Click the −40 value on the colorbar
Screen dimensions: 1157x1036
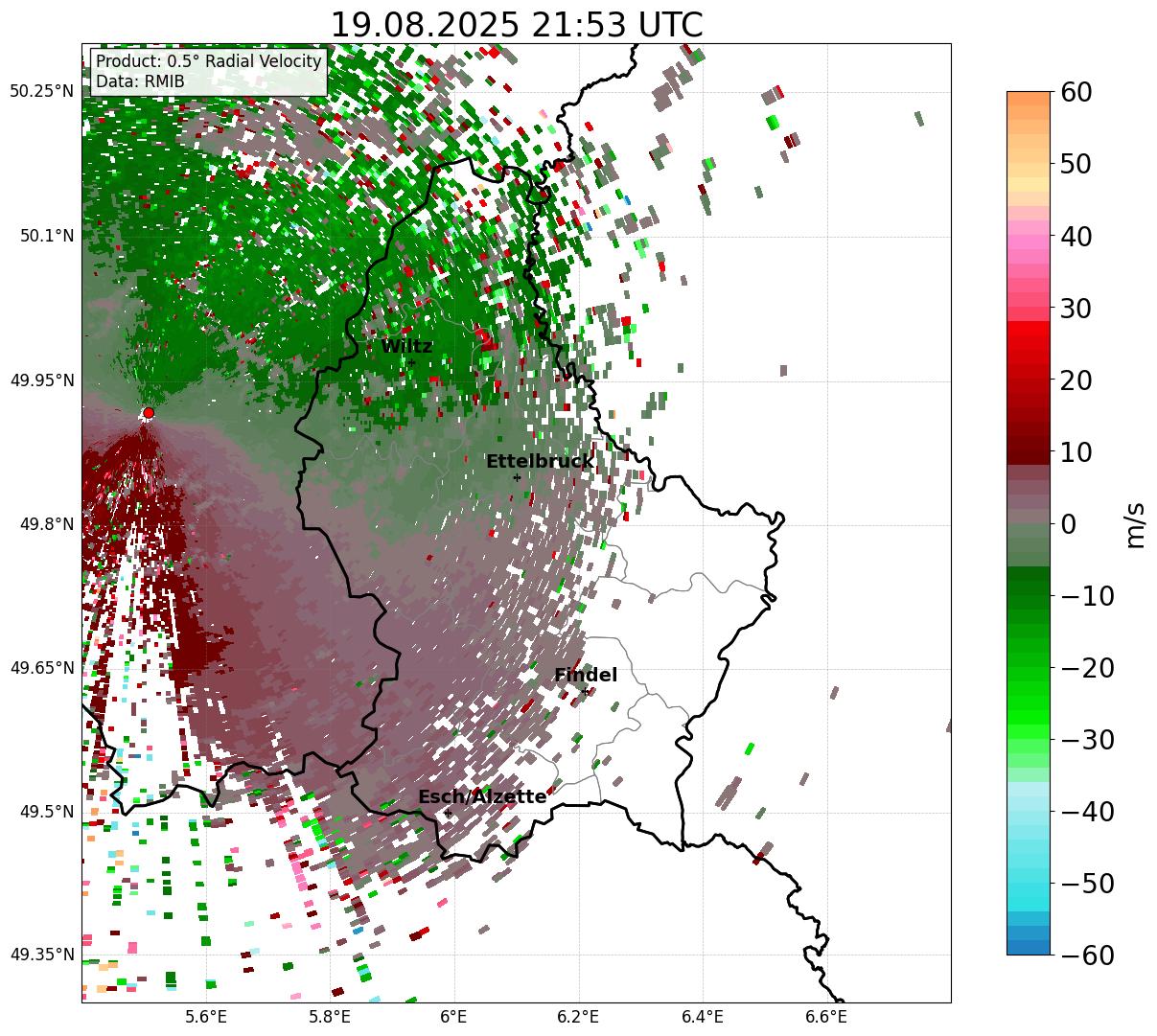click(x=1087, y=811)
